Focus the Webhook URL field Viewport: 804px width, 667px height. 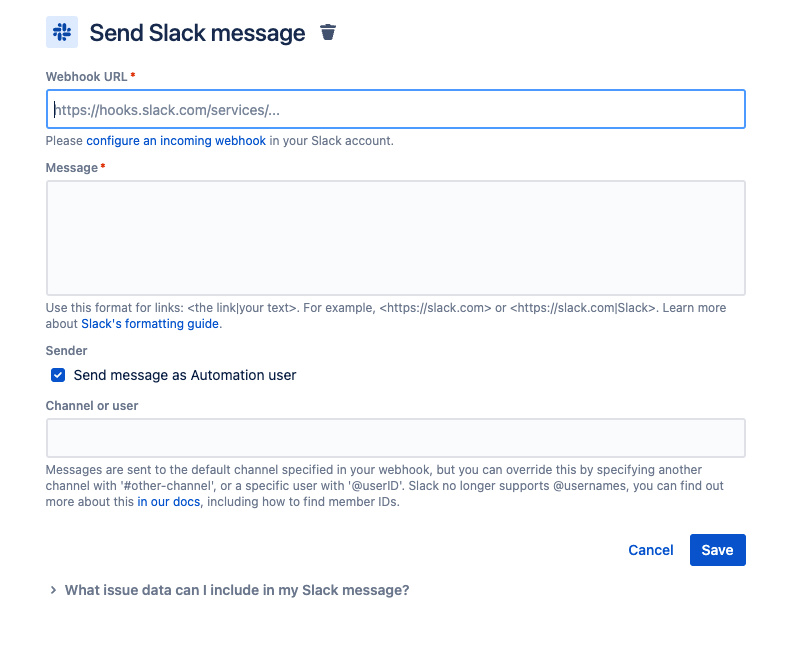[395, 109]
